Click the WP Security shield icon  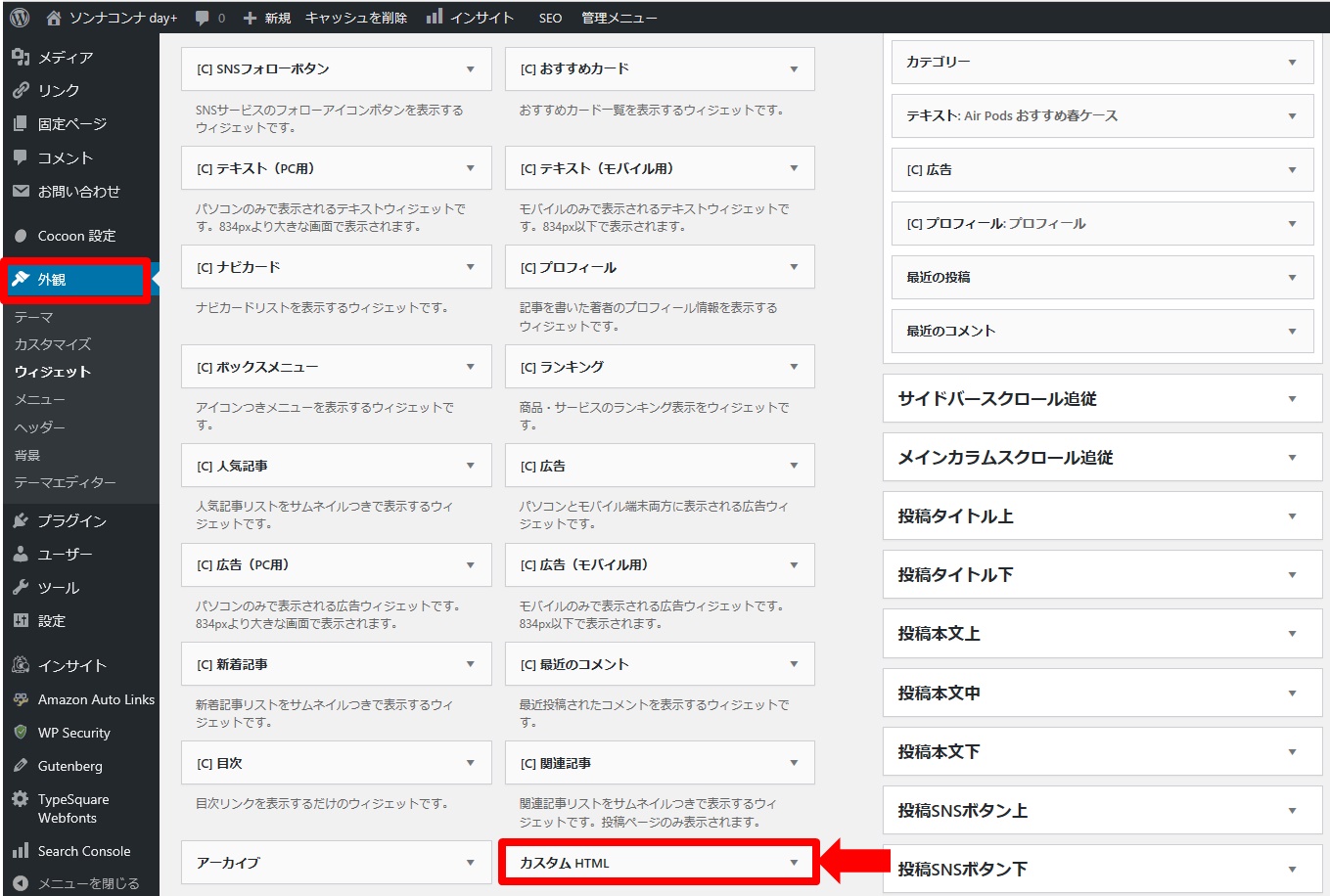tap(21, 733)
